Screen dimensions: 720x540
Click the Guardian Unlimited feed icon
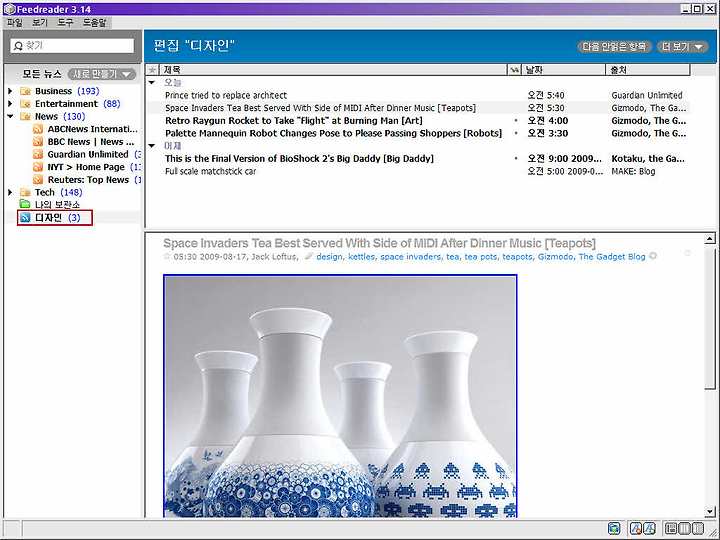[38, 154]
